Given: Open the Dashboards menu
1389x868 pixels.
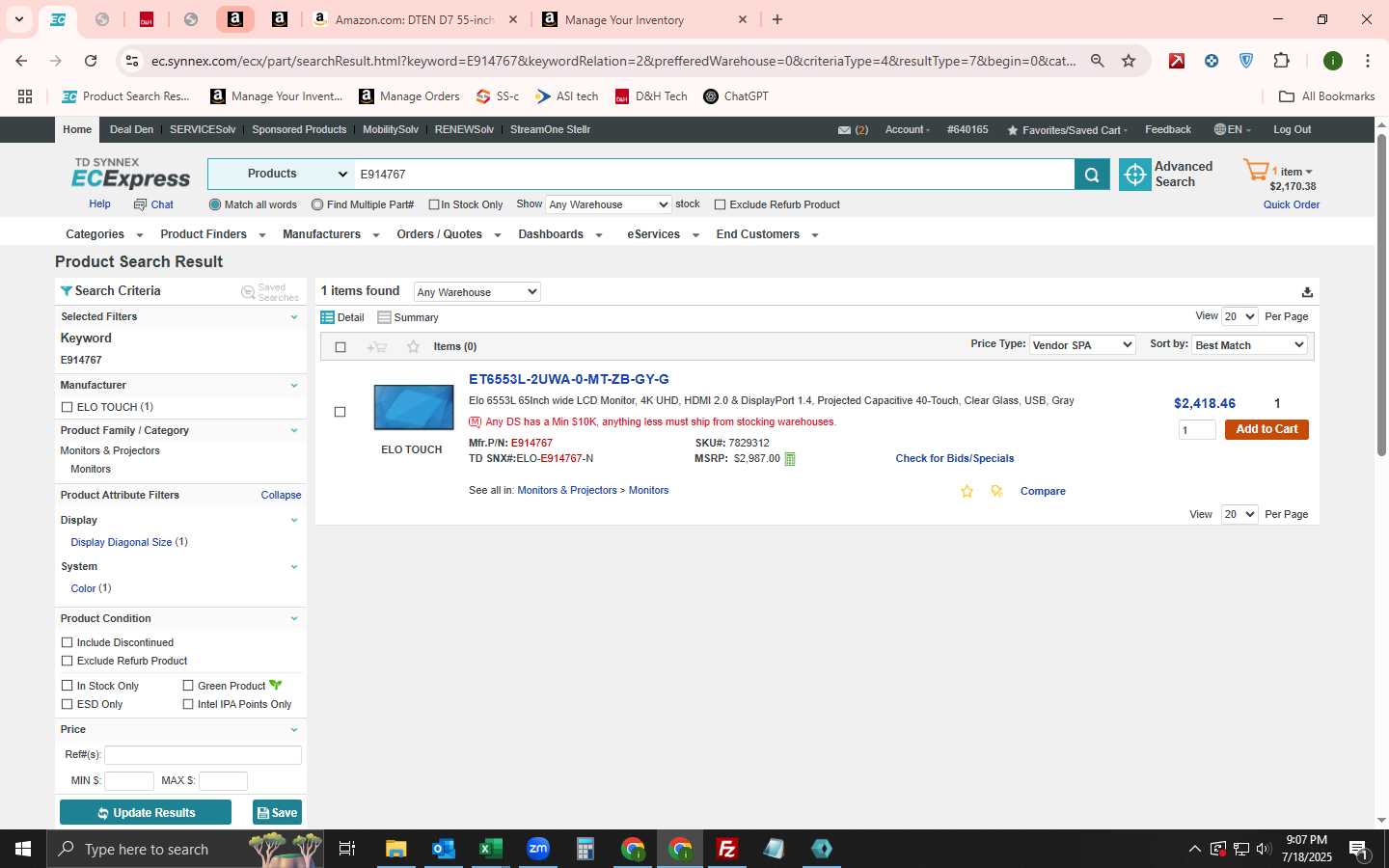Looking at the screenshot, I should [559, 234].
